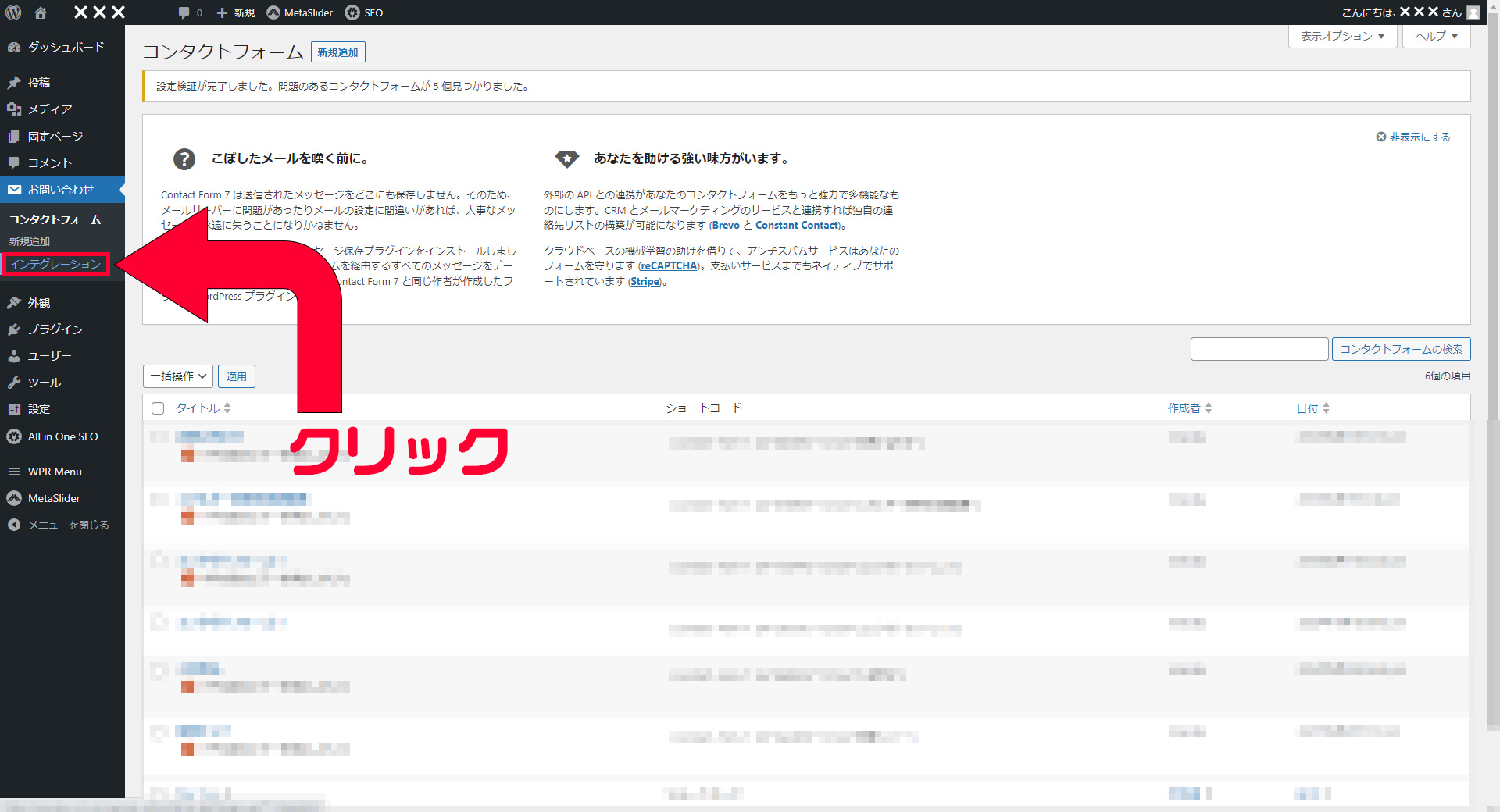This screenshot has width=1500, height=812.
Task: Focus the contact form search field
Action: coord(1259,349)
